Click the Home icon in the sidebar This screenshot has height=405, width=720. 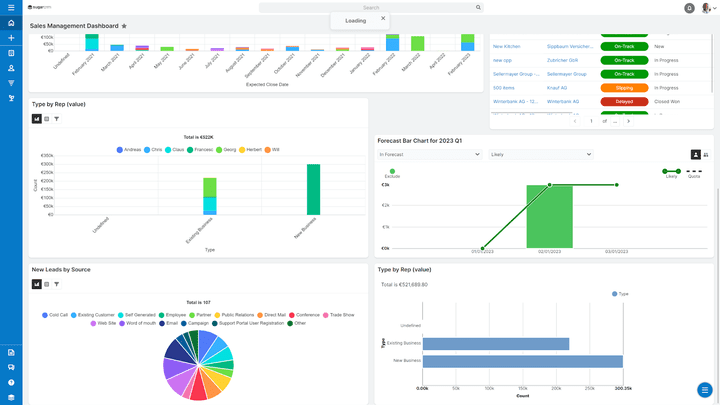[x=11, y=23]
